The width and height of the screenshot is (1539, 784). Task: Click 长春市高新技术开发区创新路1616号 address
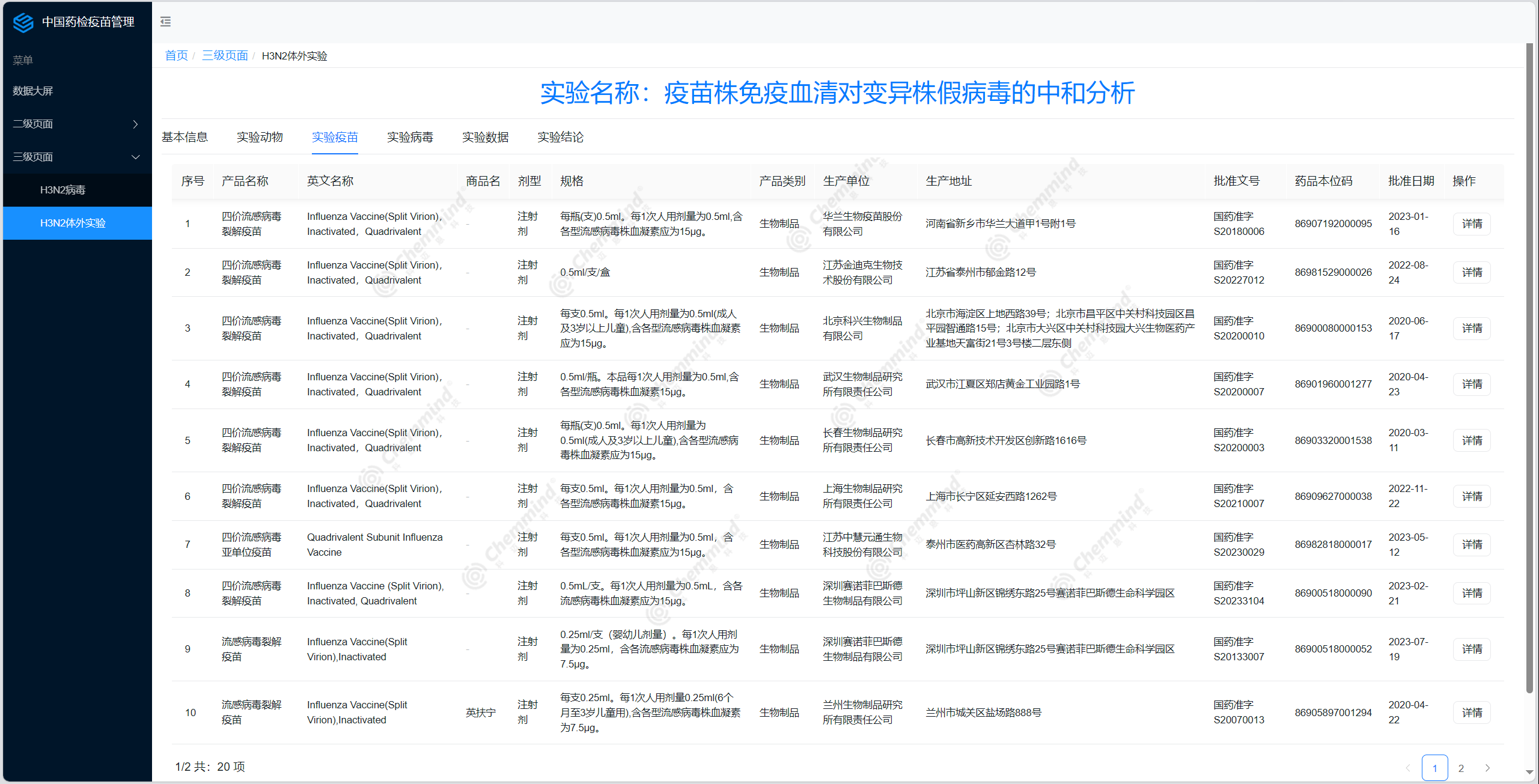coord(1005,440)
